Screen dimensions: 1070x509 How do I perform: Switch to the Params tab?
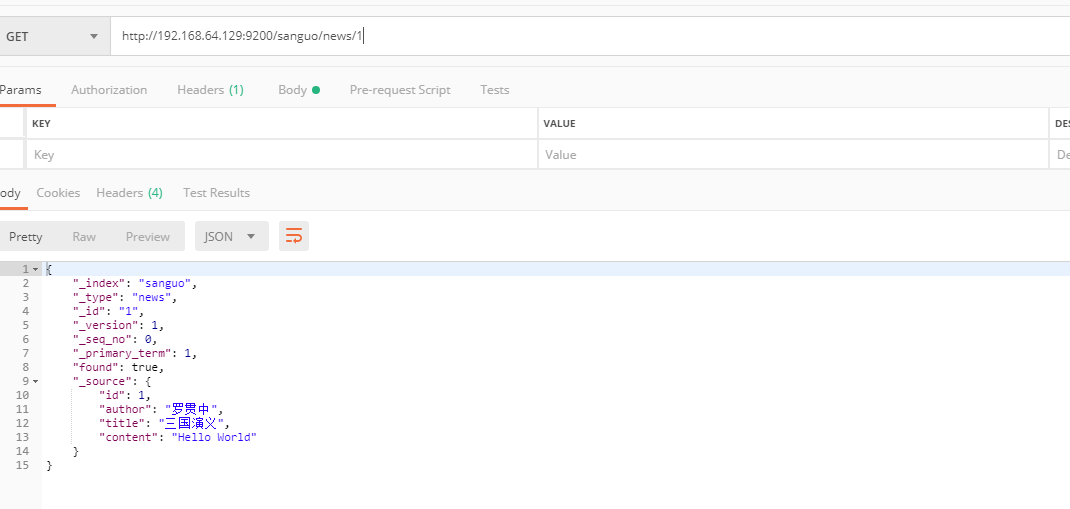pos(20,89)
